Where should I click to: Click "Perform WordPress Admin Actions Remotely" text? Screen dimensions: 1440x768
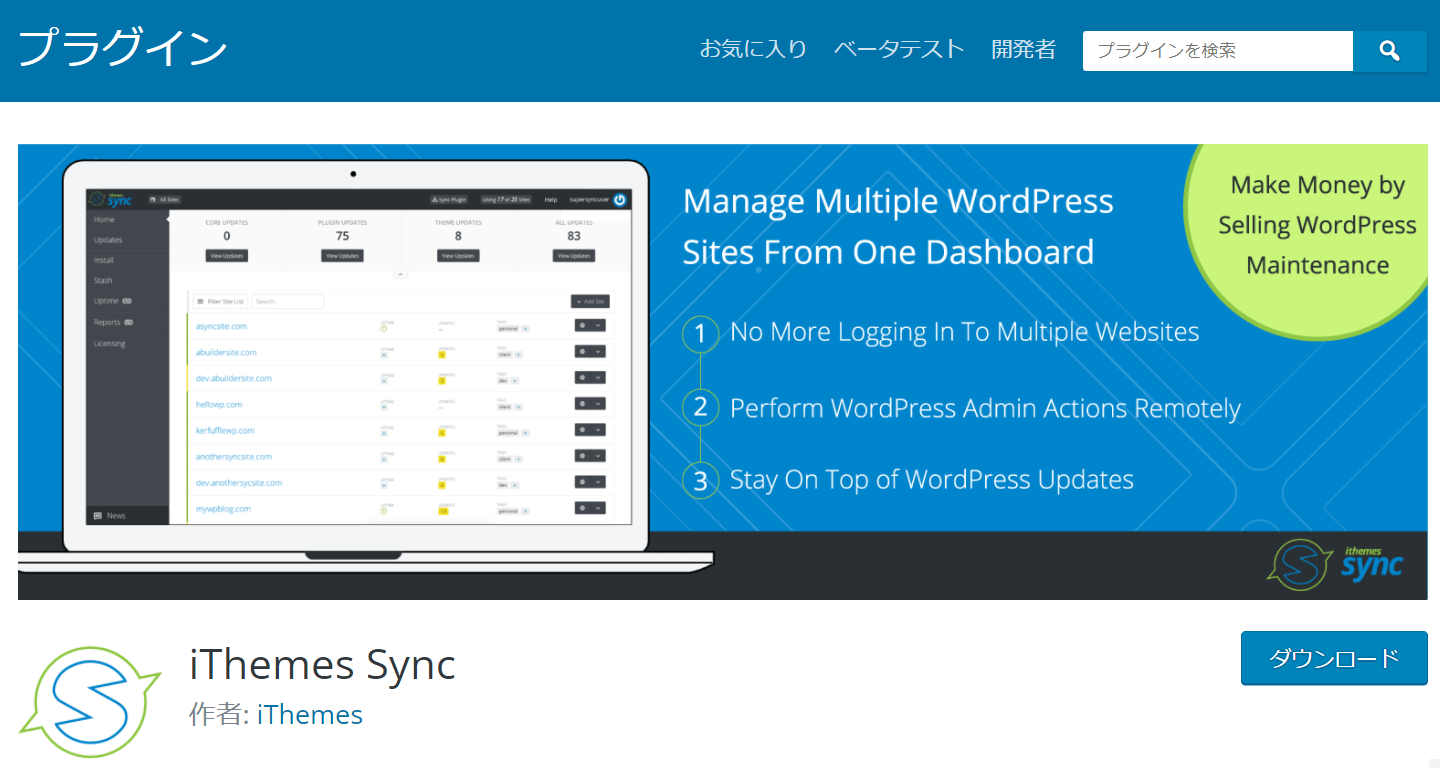[x=985, y=409]
